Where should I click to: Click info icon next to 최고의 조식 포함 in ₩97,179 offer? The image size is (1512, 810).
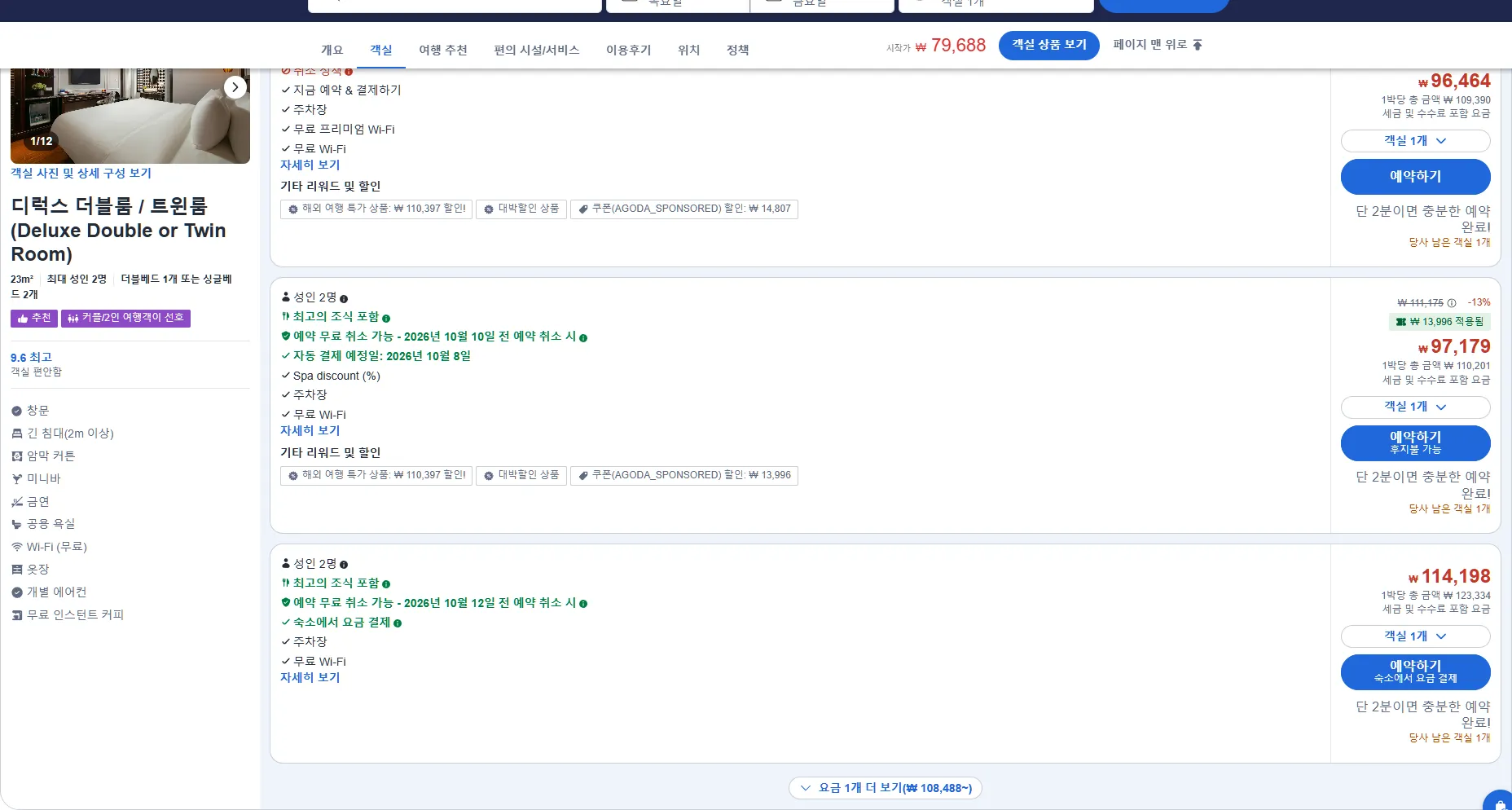386,319
